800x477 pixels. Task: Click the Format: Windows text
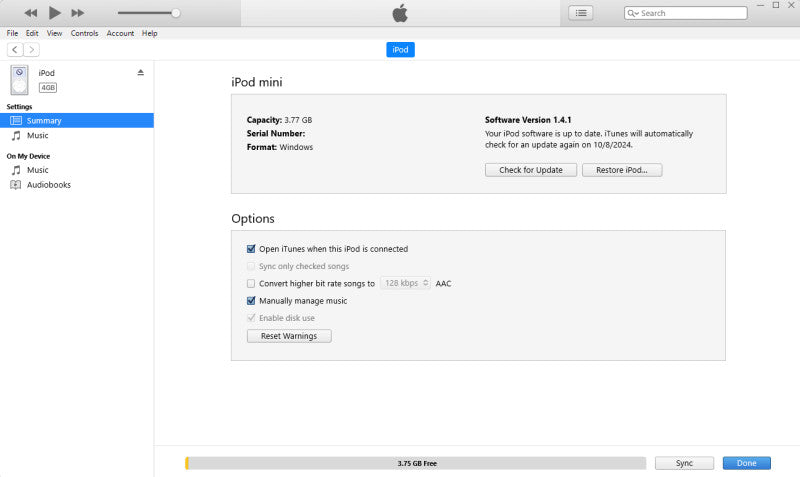click(280, 147)
